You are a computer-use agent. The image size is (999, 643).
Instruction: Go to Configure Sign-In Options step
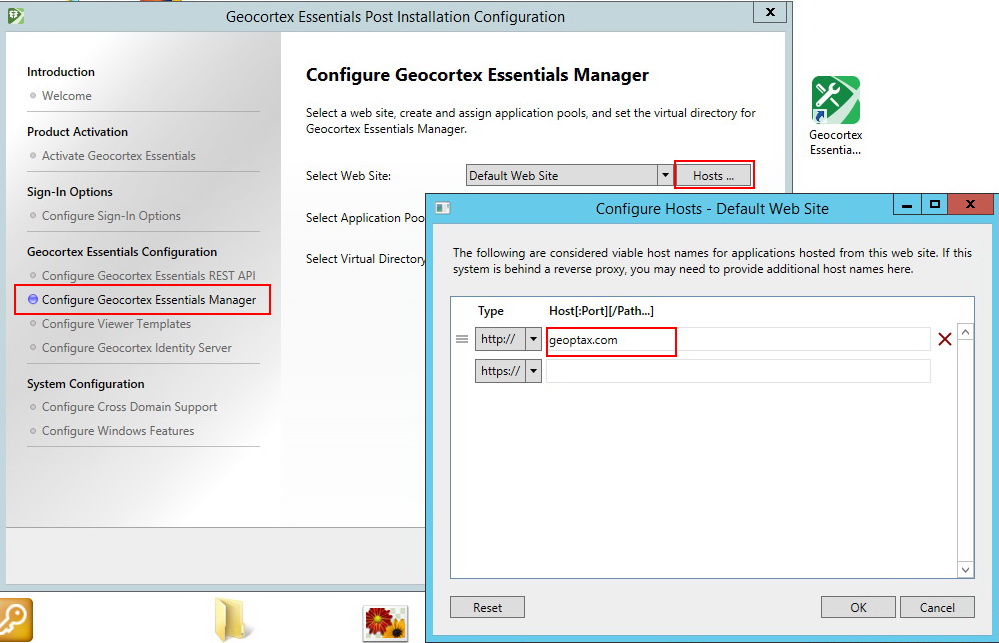(111, 215)
